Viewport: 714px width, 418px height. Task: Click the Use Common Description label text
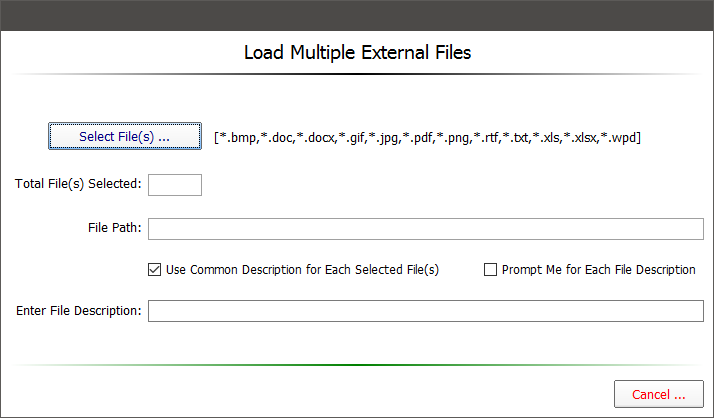(x=302, y=269)
